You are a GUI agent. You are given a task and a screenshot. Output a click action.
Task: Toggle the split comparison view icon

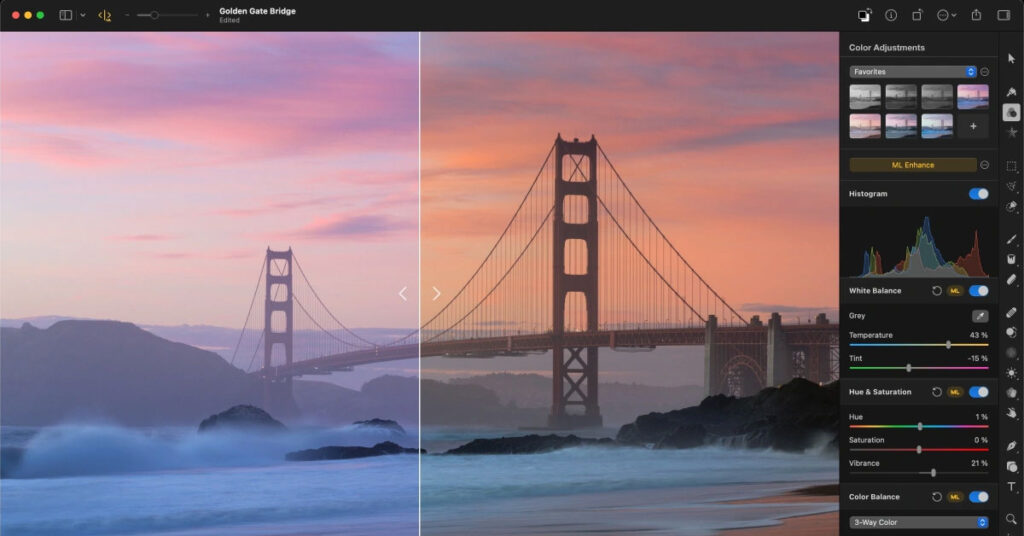tap(105, 15)
